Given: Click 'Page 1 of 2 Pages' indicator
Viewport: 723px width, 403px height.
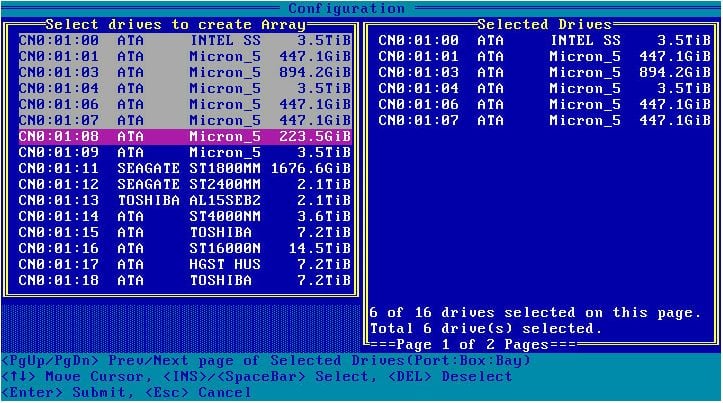Looking at the screenshot, I should 472,344.
